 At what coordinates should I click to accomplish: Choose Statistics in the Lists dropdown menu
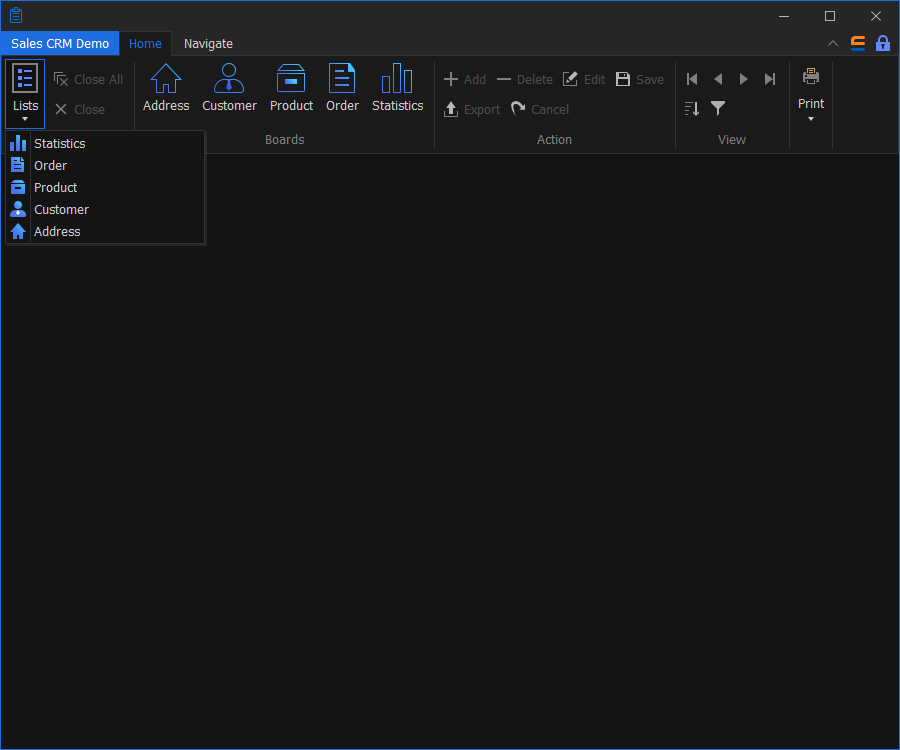[105, 143]
